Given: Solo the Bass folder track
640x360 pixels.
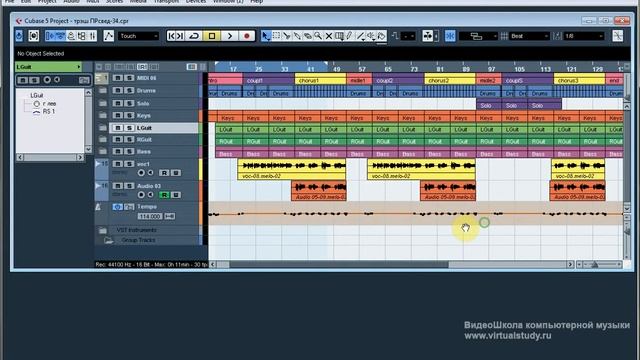Looking at the screenshot, I should pyautogui.click(x=129, y=151).
